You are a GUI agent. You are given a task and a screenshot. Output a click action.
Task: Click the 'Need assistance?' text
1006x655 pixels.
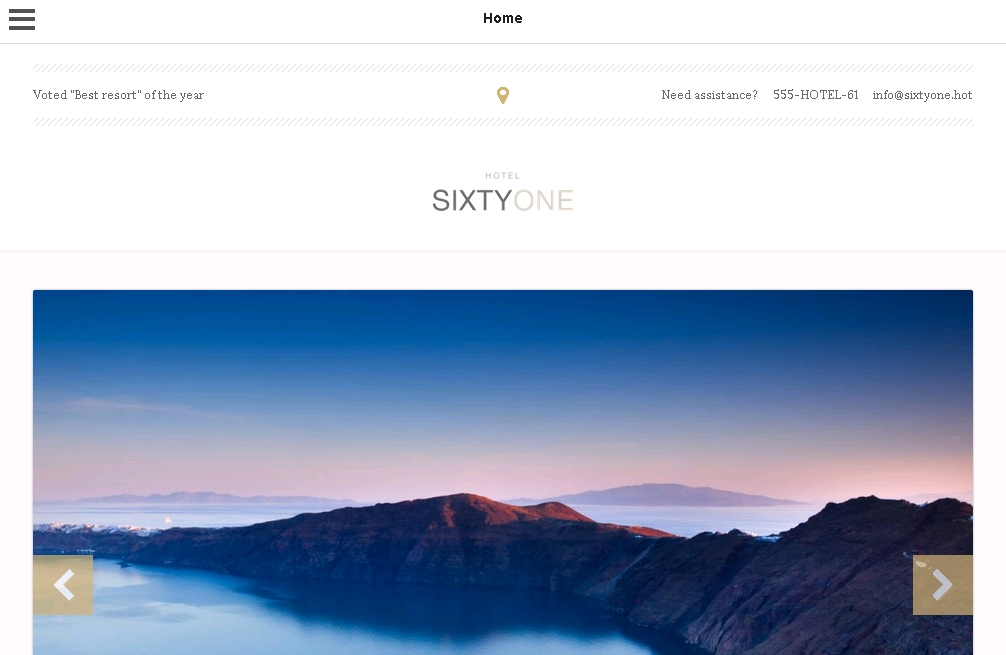point(710,95)
